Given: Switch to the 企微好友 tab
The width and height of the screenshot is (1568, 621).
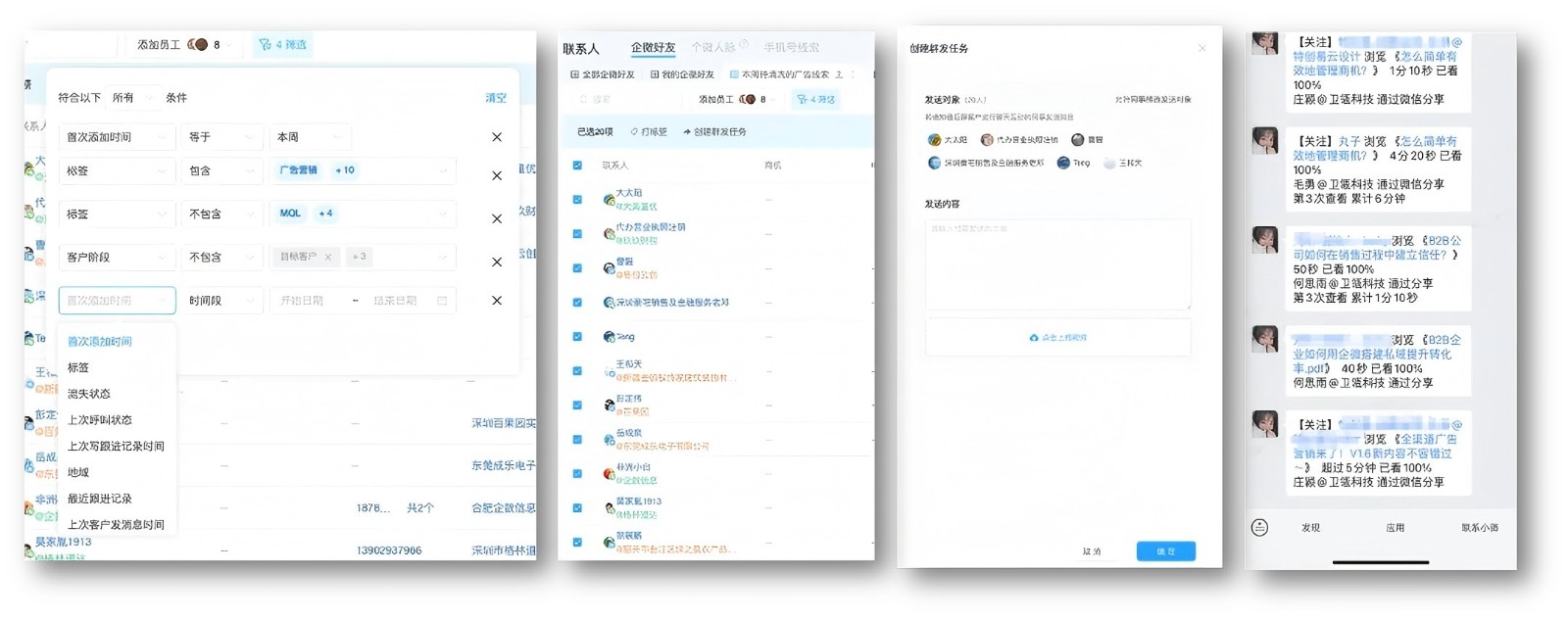Looking at the screenshot, I should [653, 47].
